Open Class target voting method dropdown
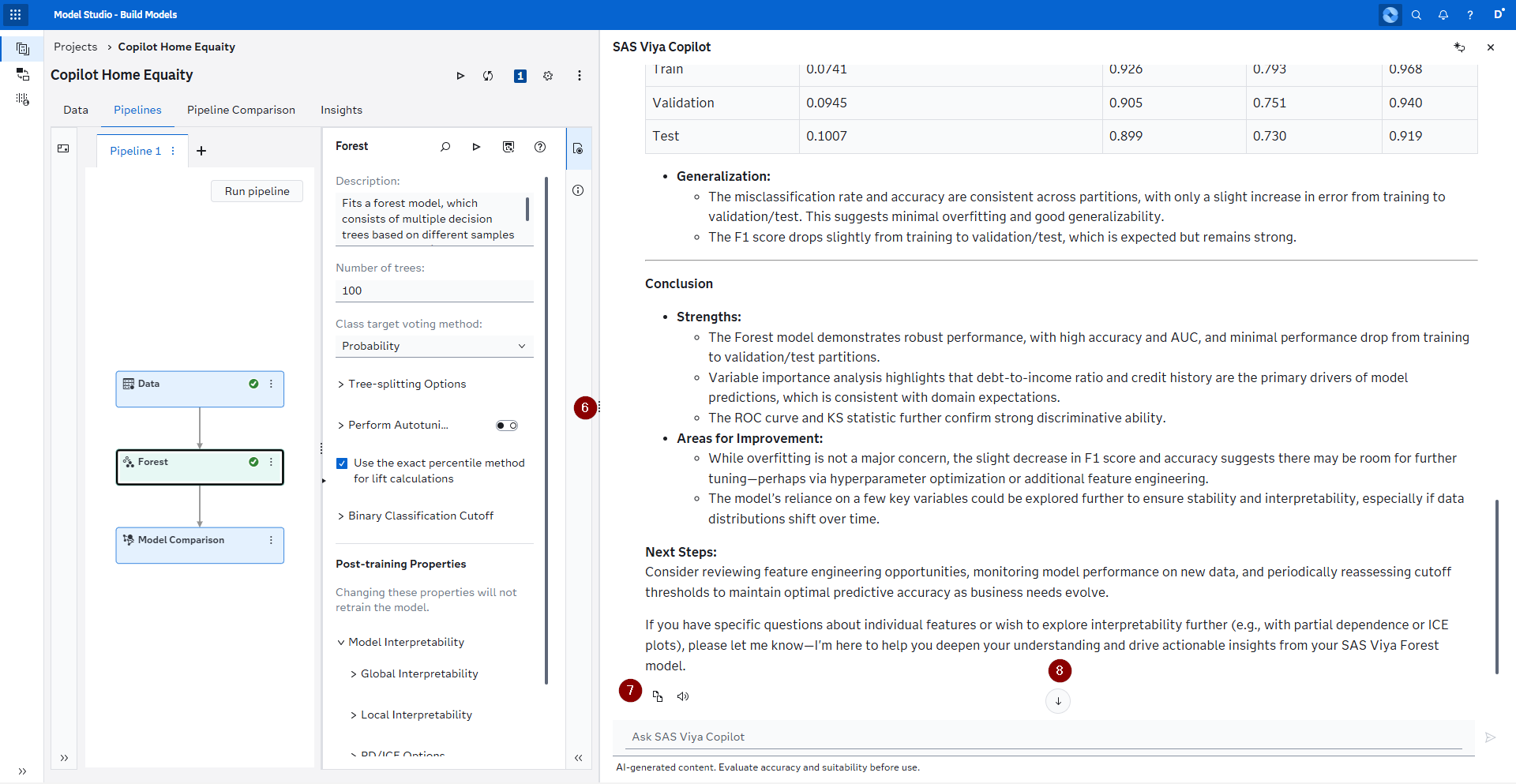 (434, 347)
